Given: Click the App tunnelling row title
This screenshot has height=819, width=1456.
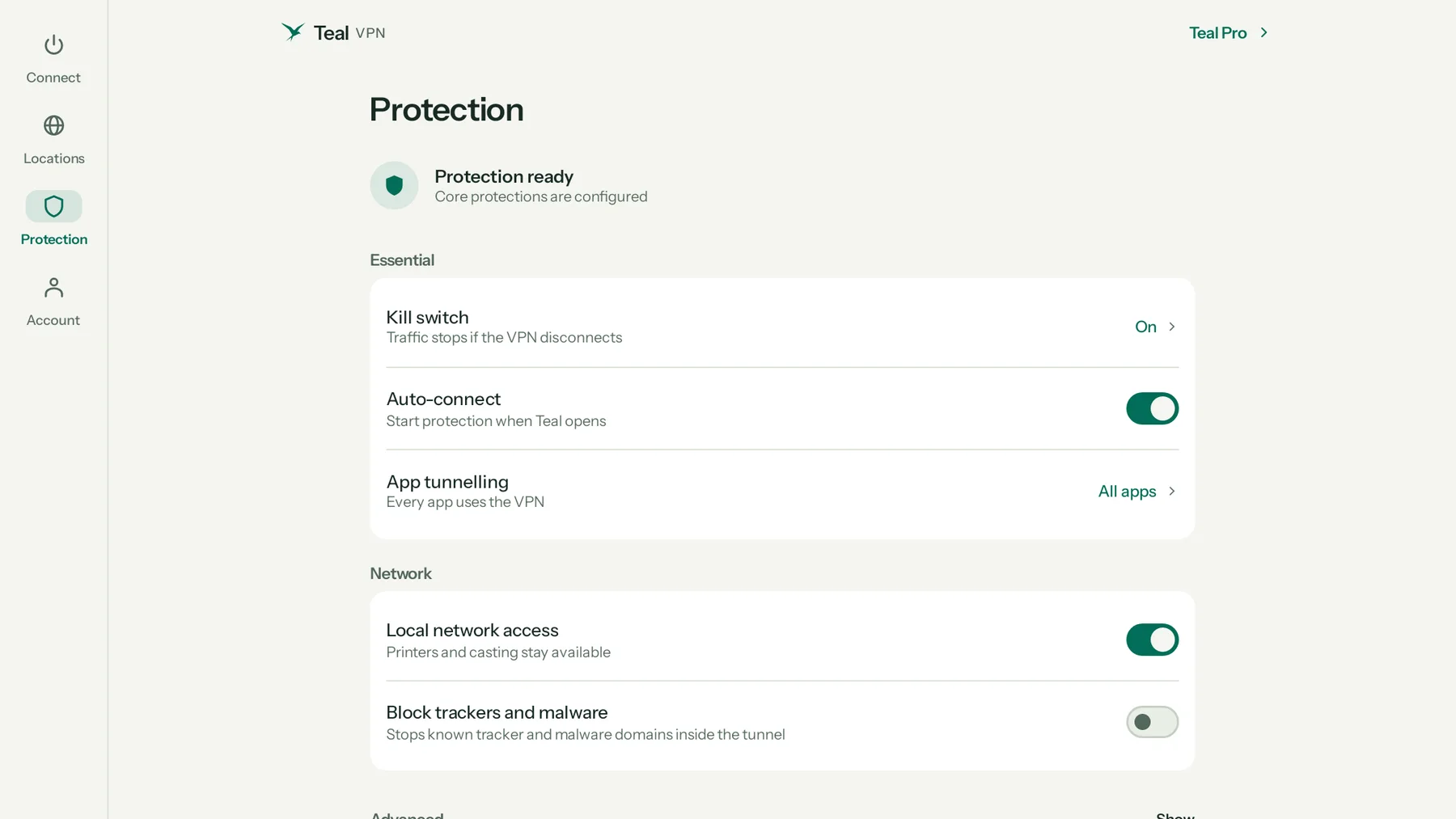Looking at the screenshot, I should pyautogui.click(x=447, y=482).
